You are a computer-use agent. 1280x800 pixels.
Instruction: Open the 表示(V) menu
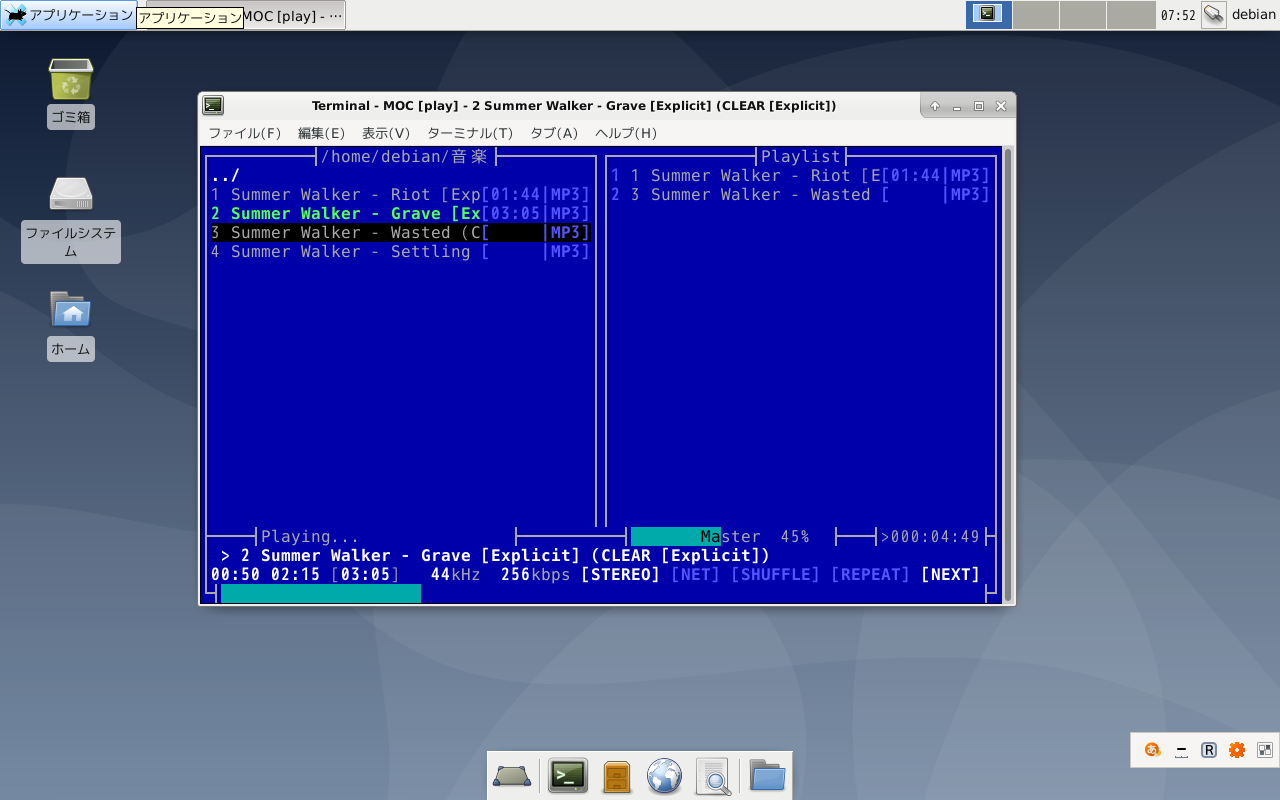(x=386, y=133)
